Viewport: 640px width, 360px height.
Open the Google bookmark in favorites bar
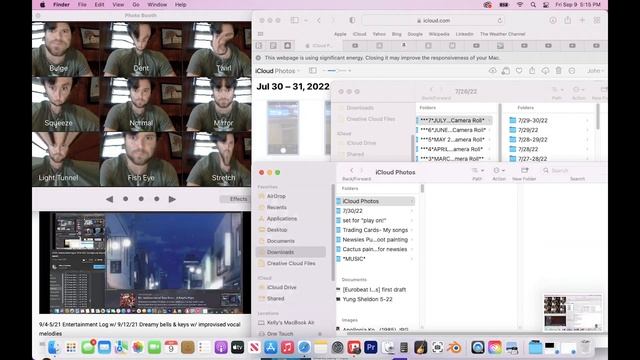click(415, 34)
